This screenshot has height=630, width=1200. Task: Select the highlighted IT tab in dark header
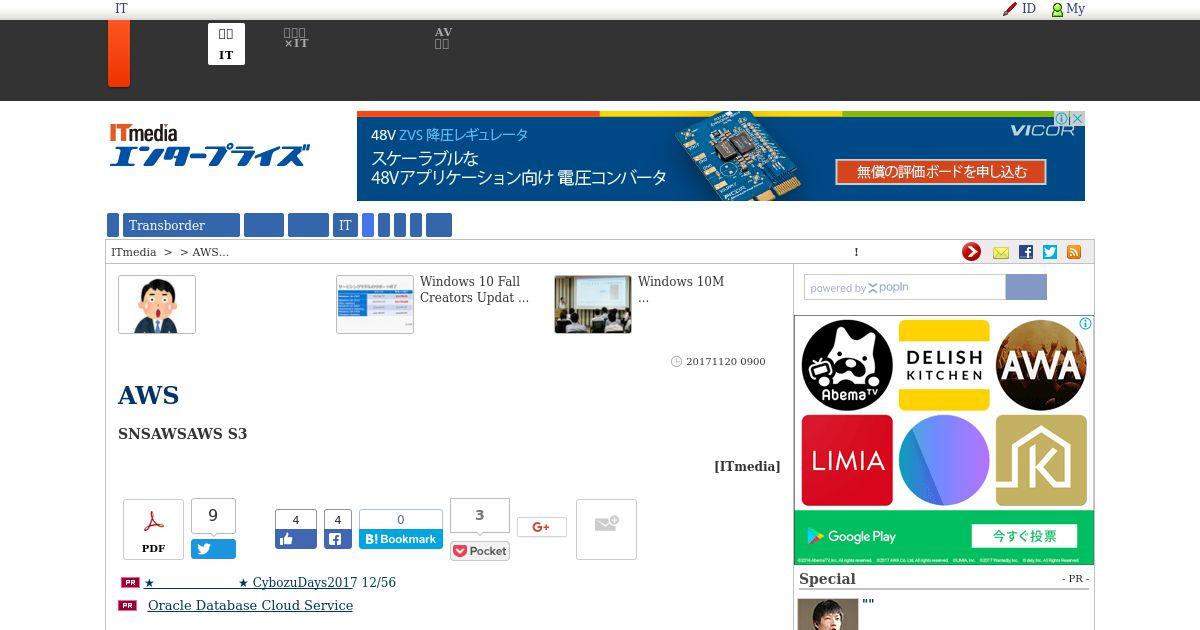[226, 44]
